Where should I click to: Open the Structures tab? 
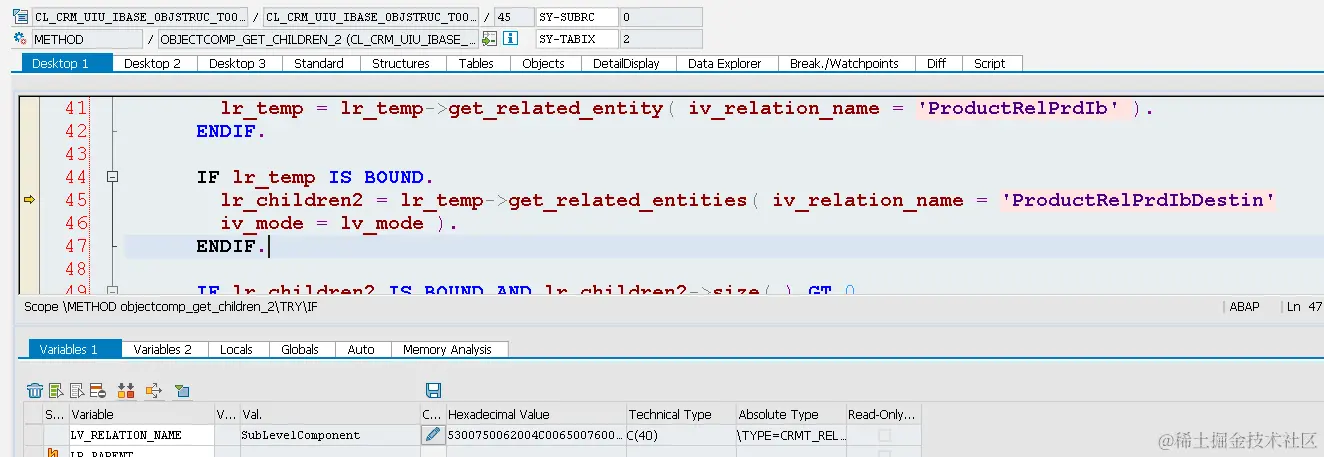click(x=401, y=63)
